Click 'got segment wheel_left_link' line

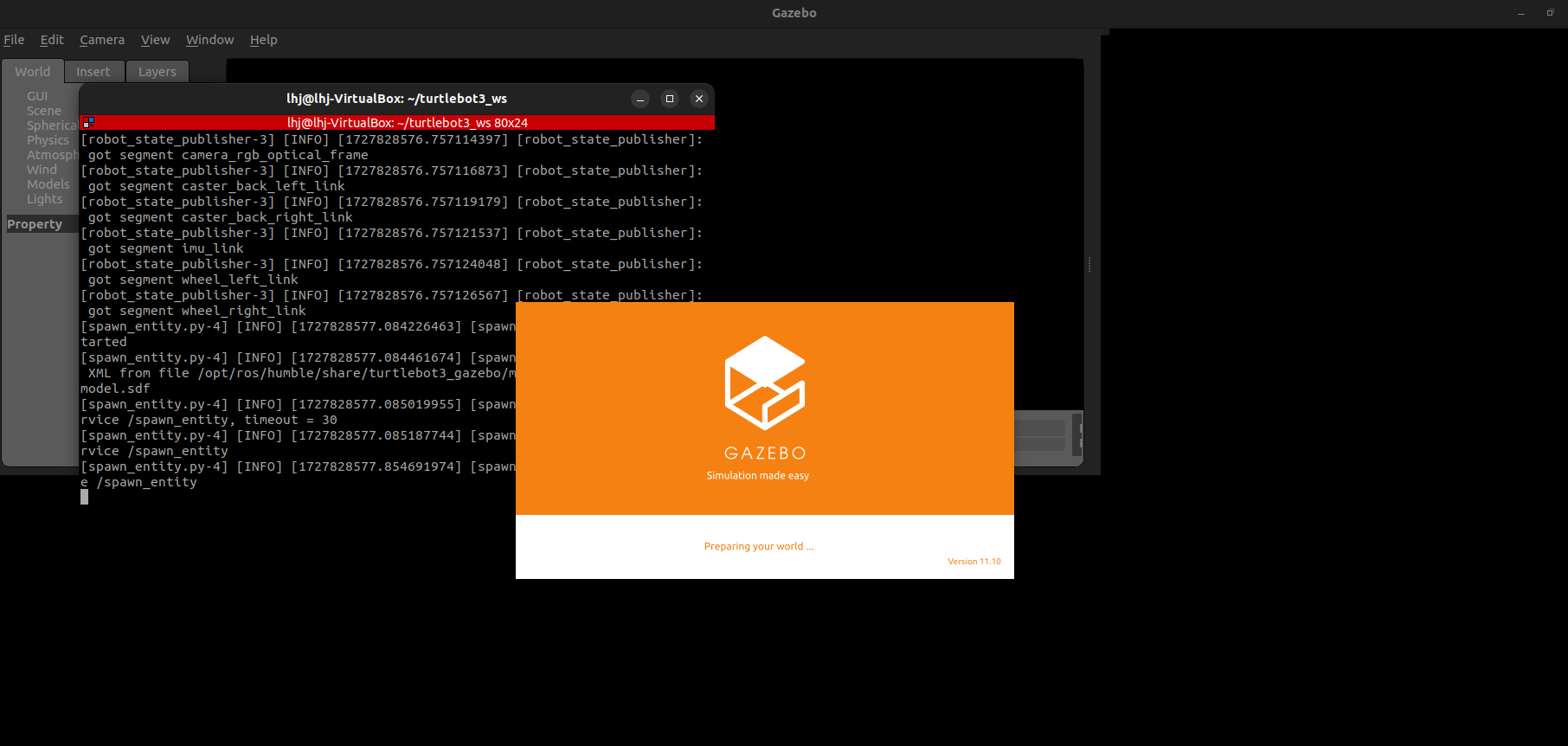(193, 280)
